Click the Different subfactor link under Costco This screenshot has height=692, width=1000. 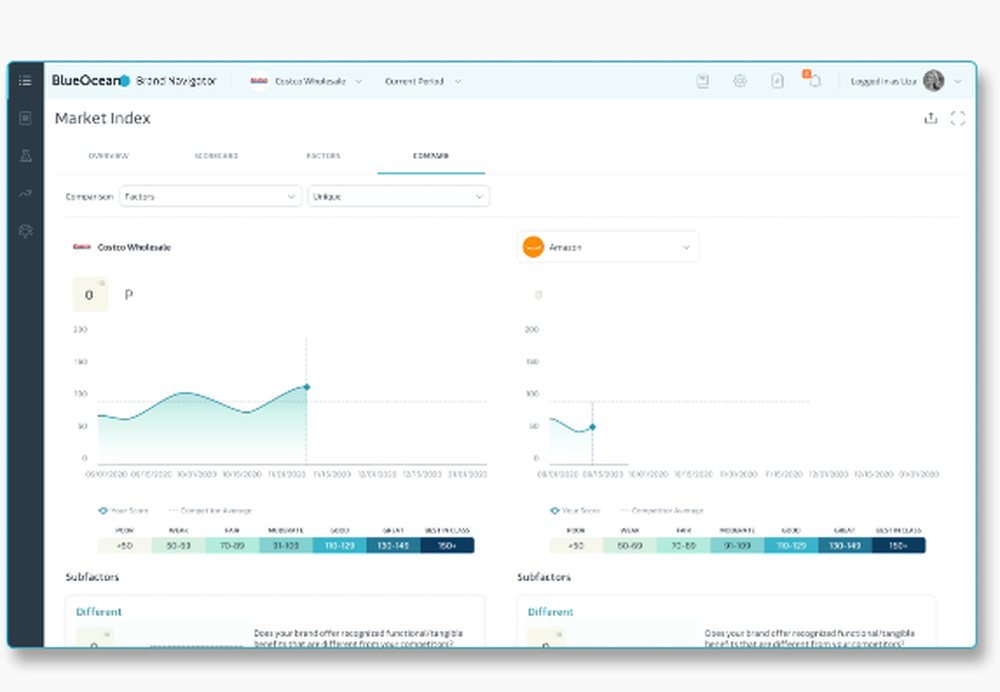click(99, 612)
